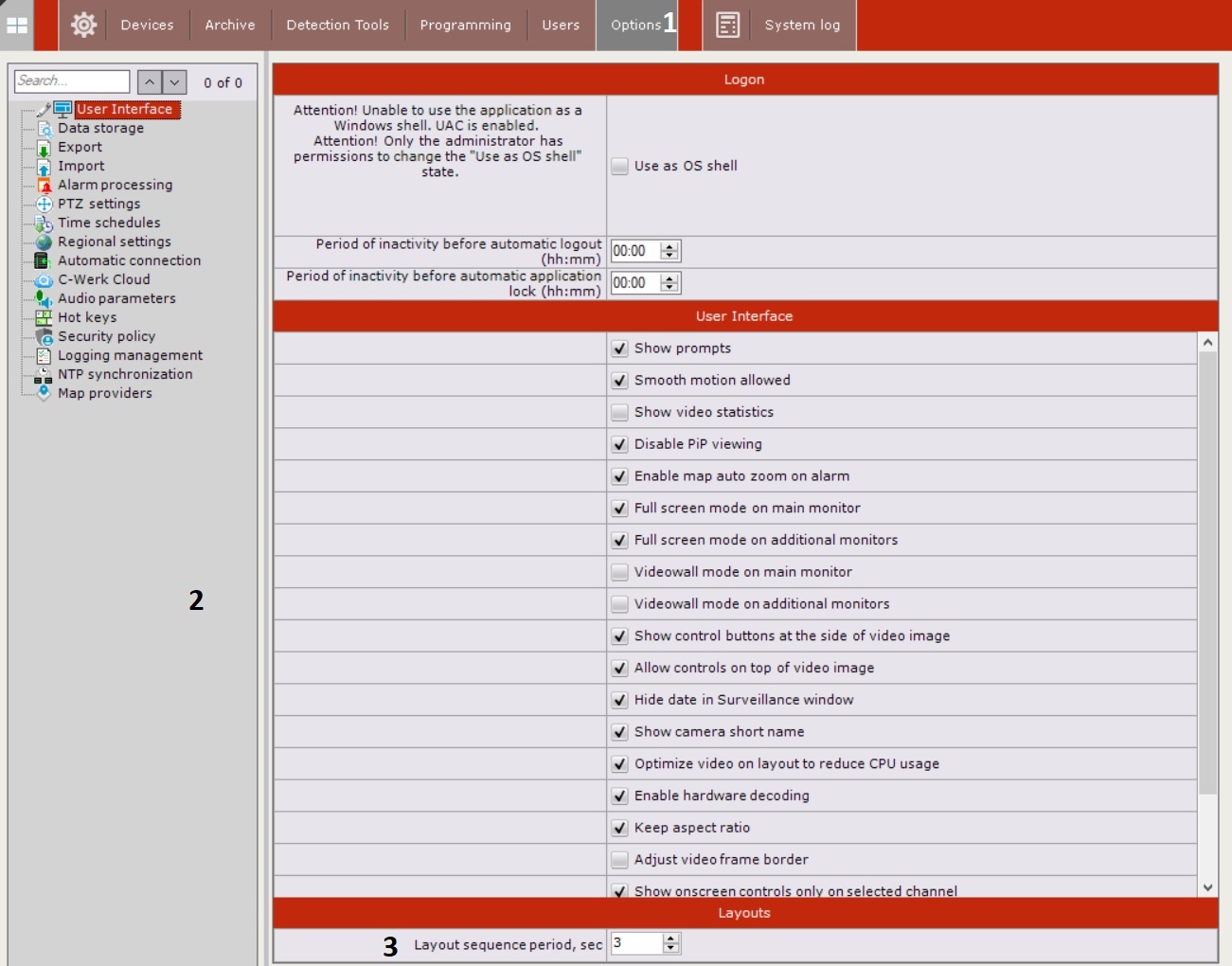Switch to the Detection Tools tab

[x=337, y=26]
